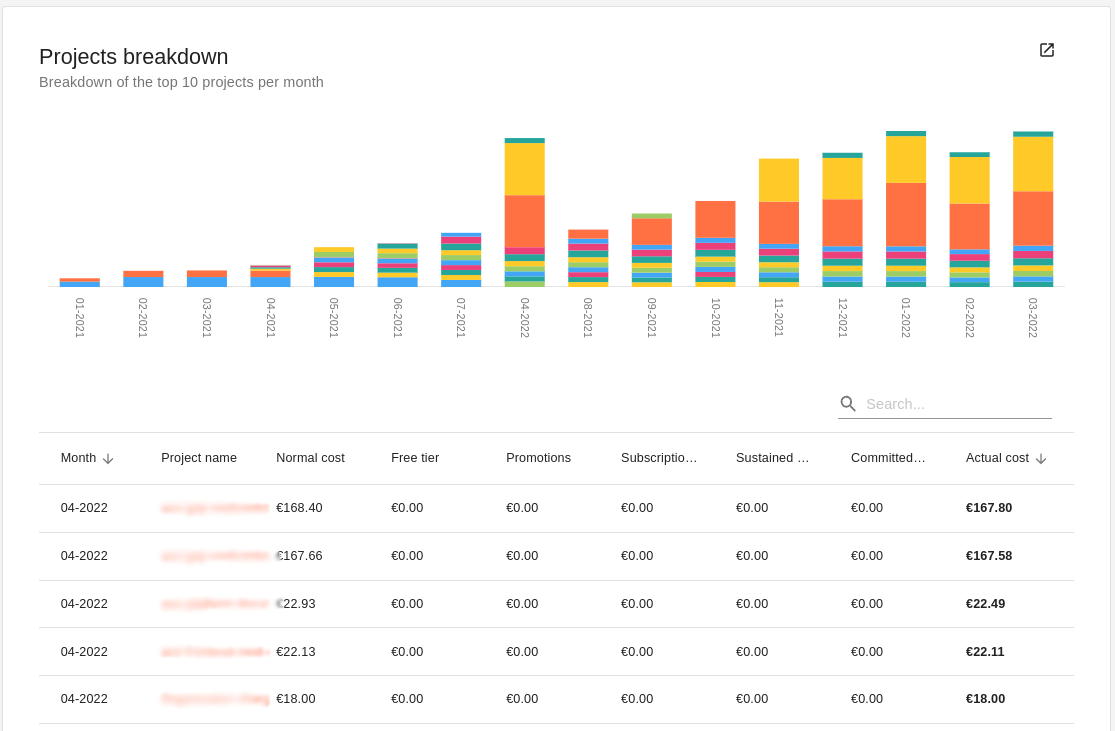Click the orange segment of 10-2021 bar
Screen dimensions: 1115x731
715,219
